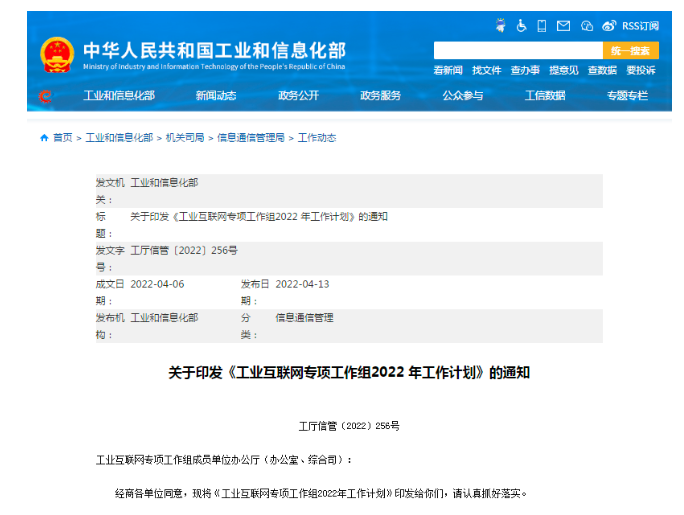684x515 pixels.
Task: Open 工信数据 navigation menu
Action: click(x=545, y=95)
